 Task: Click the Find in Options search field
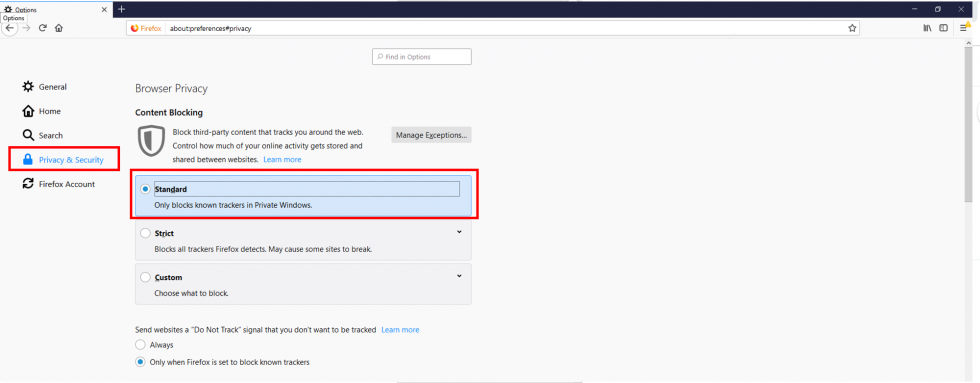(x=422, y=57)
